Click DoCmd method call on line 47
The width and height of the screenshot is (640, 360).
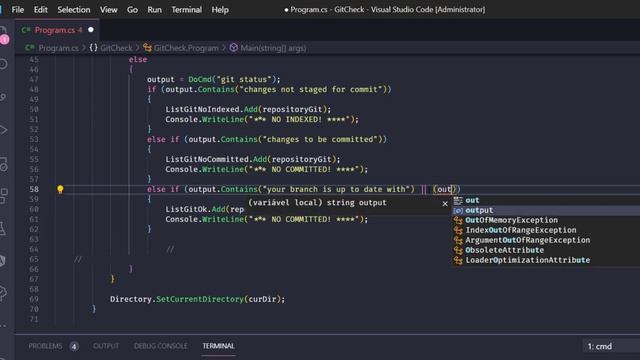[200, 79]
